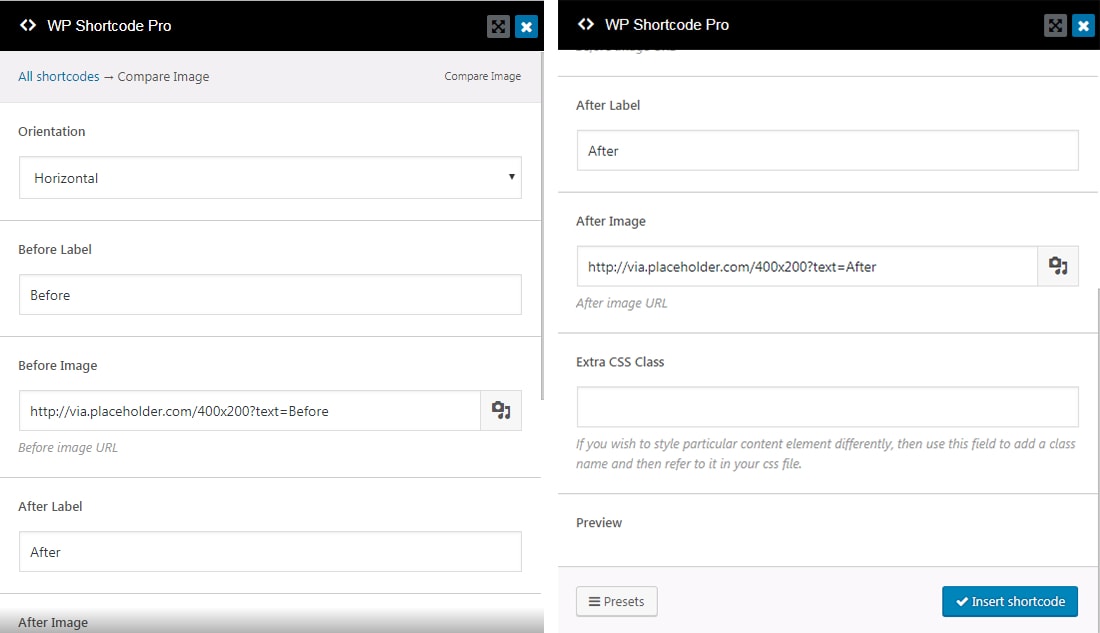This screenshot has width=1100, height=633.
Task: Focus the Before Image URL field
Action: tap(250, 411)
